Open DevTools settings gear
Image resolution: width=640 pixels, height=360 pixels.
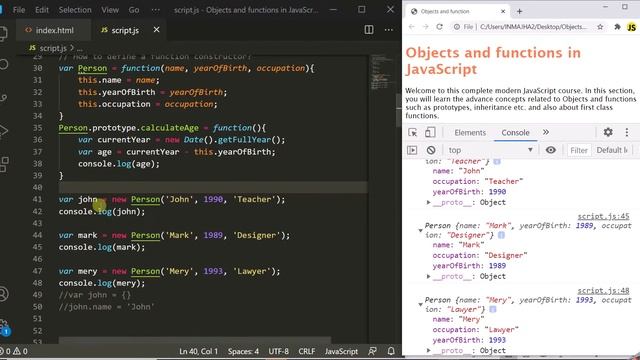pyautogui.click(x=608, y=132)
